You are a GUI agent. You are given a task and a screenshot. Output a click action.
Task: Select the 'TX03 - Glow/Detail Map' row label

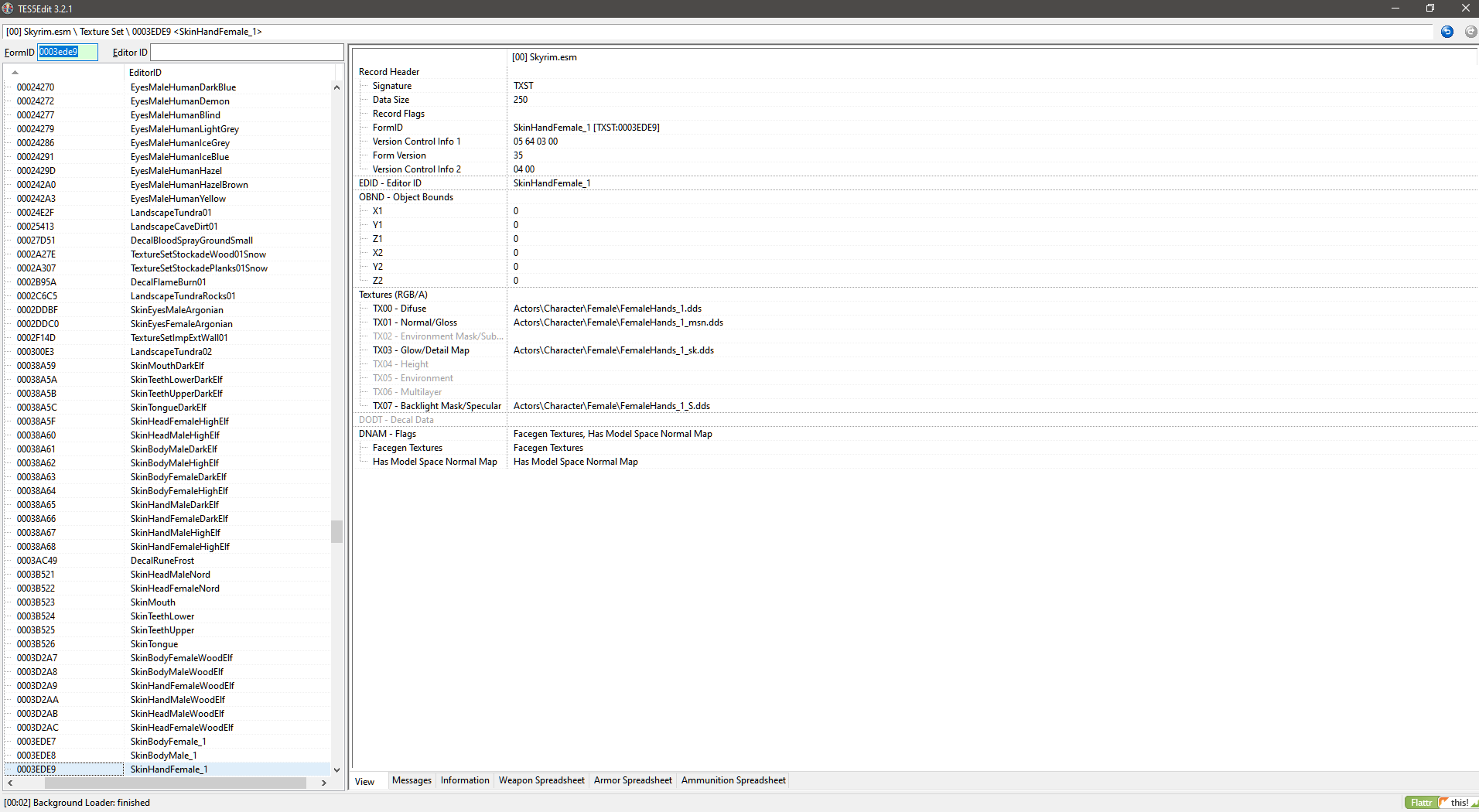coord(421,350)
